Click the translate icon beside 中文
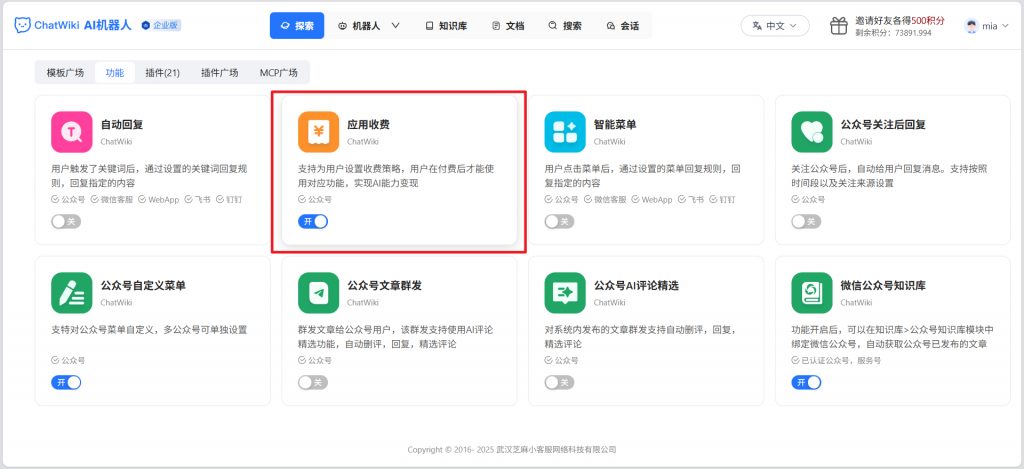Screen dimensions: 1024x469 pyautogui.click(x=757, y=26)
